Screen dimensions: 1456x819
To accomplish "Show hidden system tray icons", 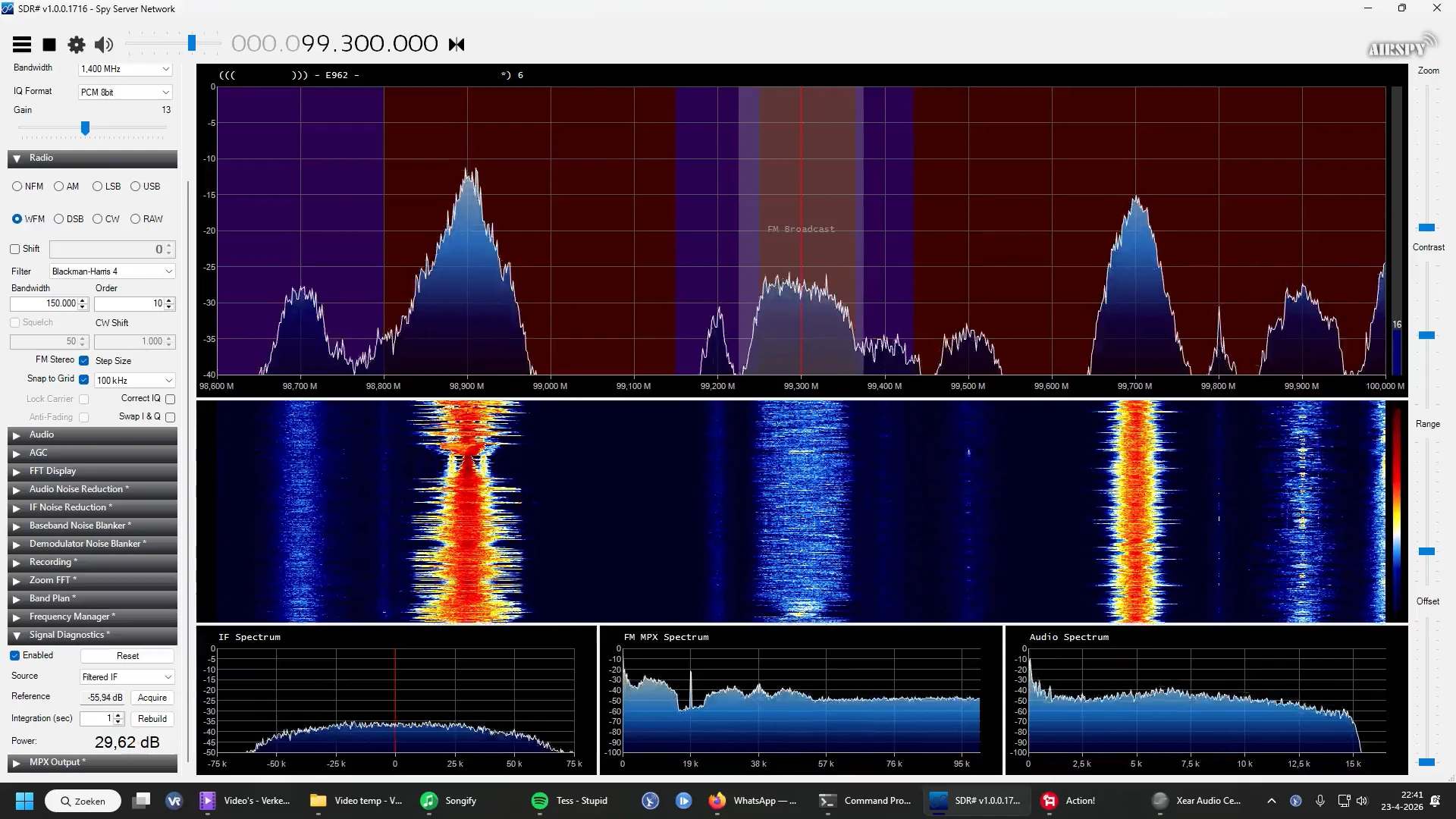I will point(1272,801).
